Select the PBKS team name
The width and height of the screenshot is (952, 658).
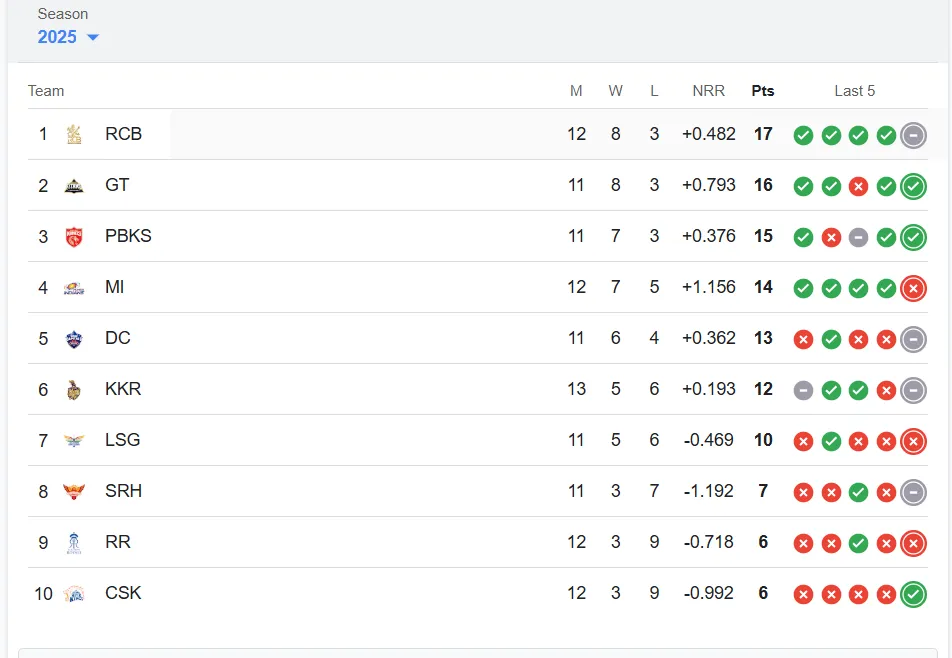tap(128, 236)
